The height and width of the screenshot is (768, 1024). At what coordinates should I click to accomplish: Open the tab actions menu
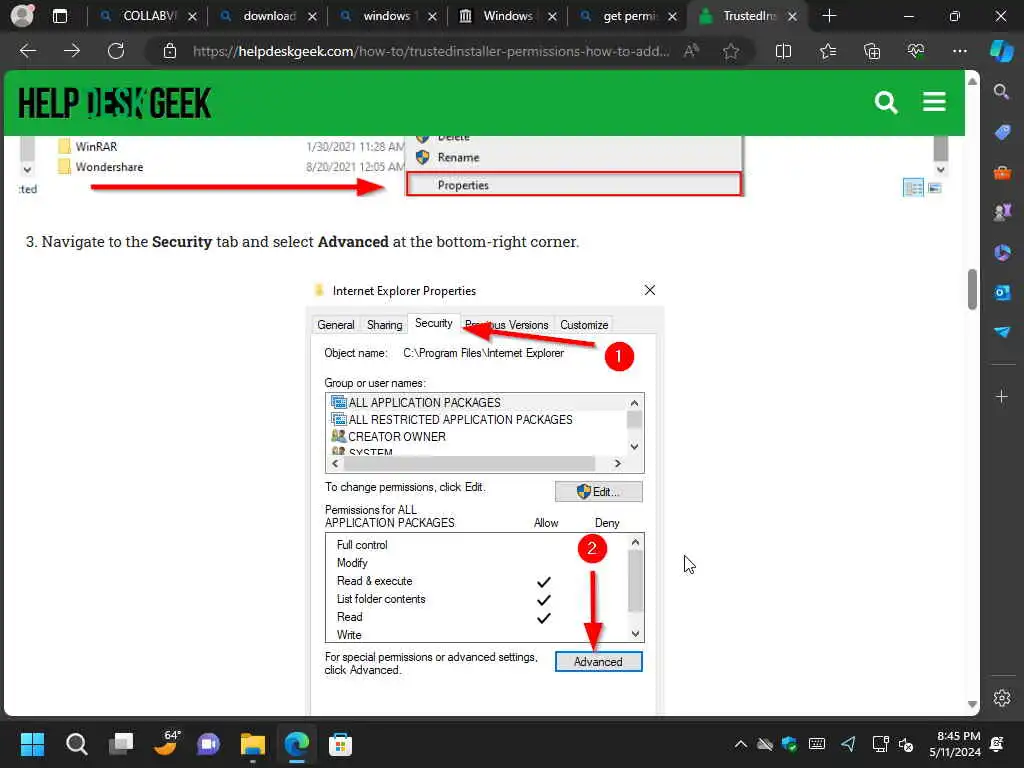coord(59,16)
